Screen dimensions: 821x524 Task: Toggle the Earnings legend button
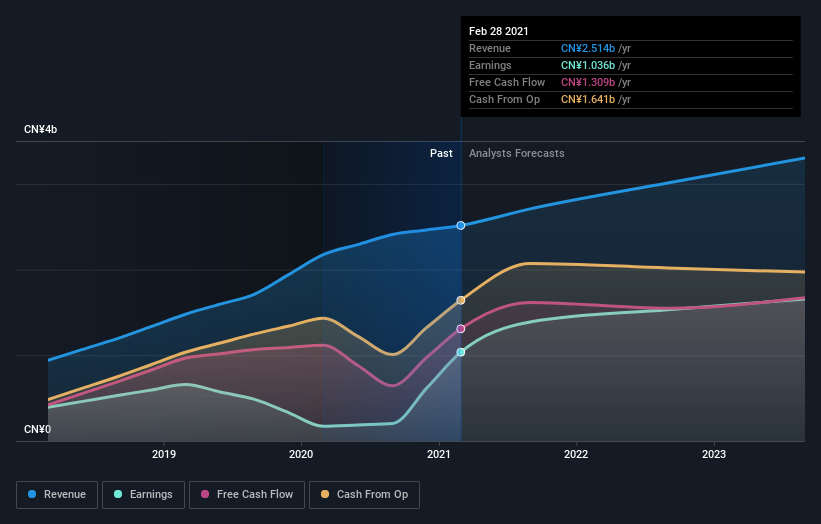143,495
